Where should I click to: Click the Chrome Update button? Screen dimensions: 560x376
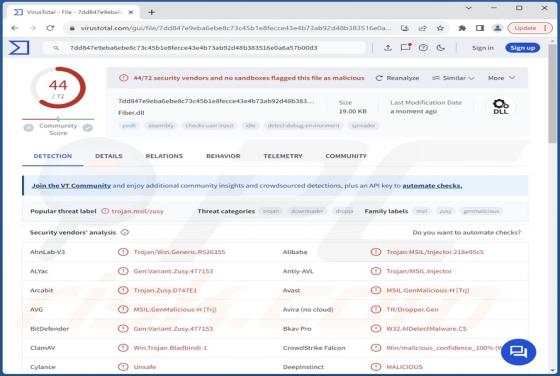tap(530, 28)
